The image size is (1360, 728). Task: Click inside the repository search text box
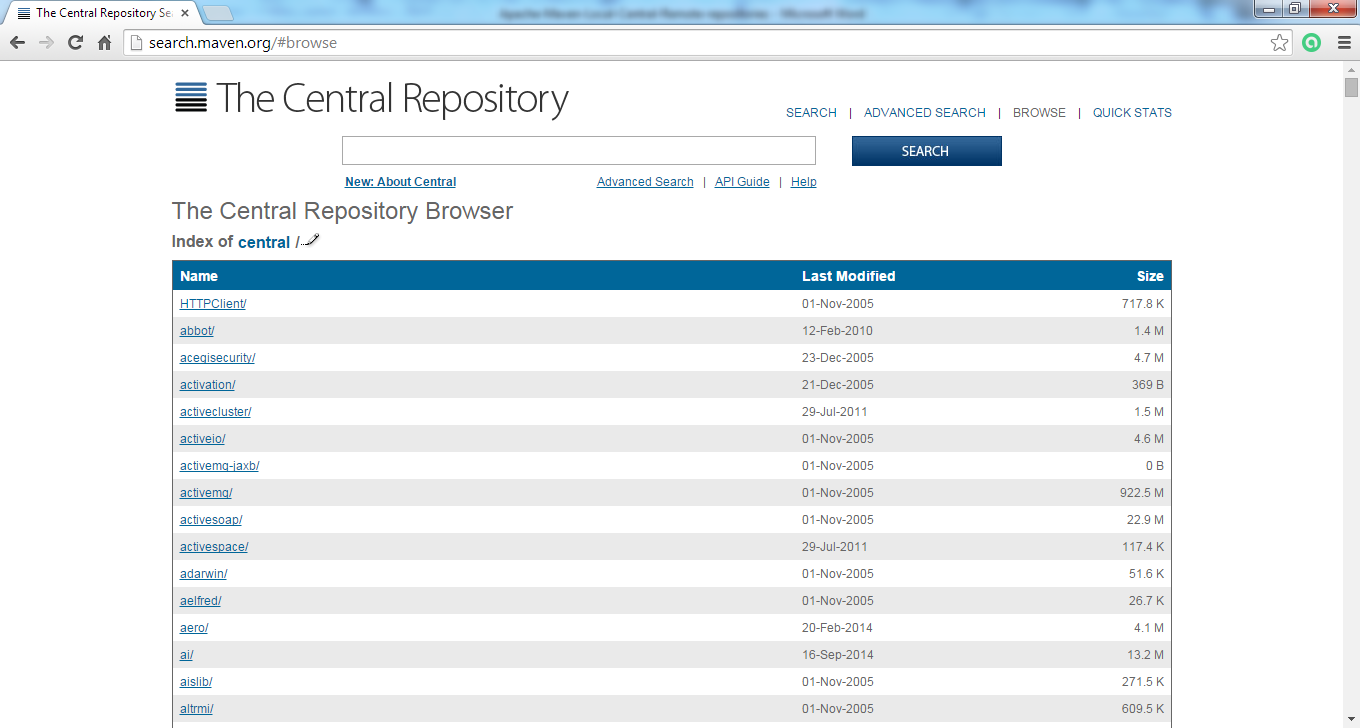tap(578, 151)
